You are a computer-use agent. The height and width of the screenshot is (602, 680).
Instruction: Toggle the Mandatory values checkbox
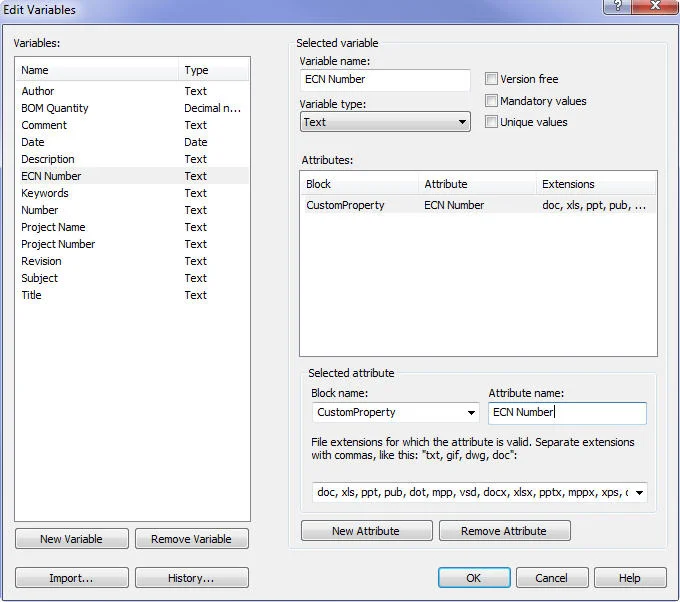pyautogui.click(x=491, y=101)
